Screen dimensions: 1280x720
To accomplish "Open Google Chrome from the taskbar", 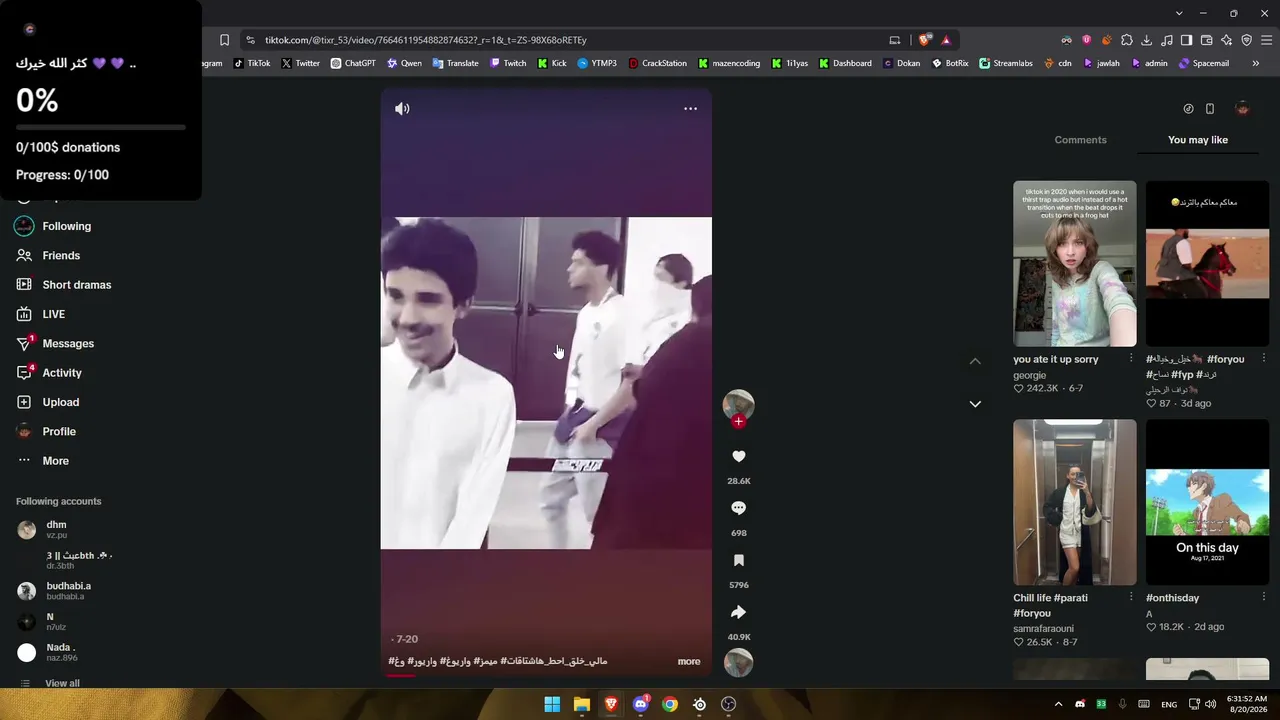I will (x=670, y=704).
